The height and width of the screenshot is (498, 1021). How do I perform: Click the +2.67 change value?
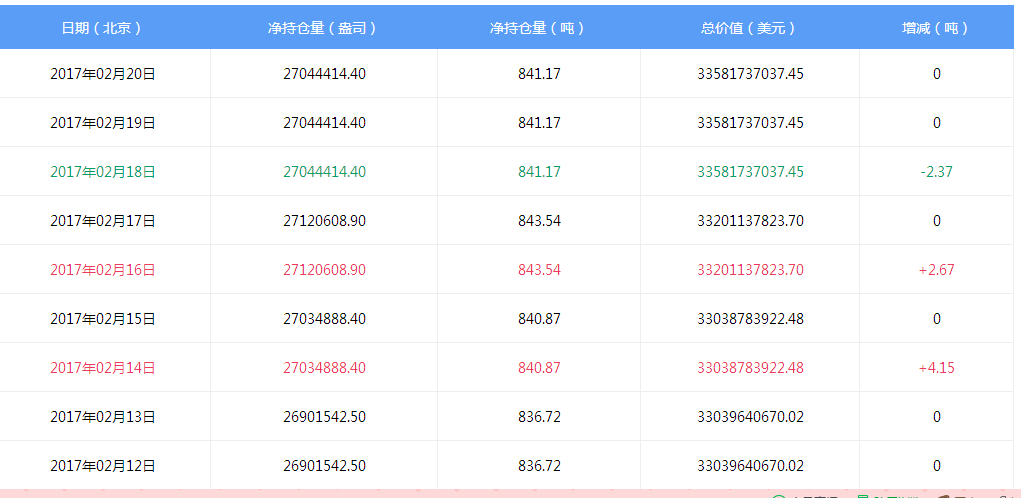tap(936, 270)
